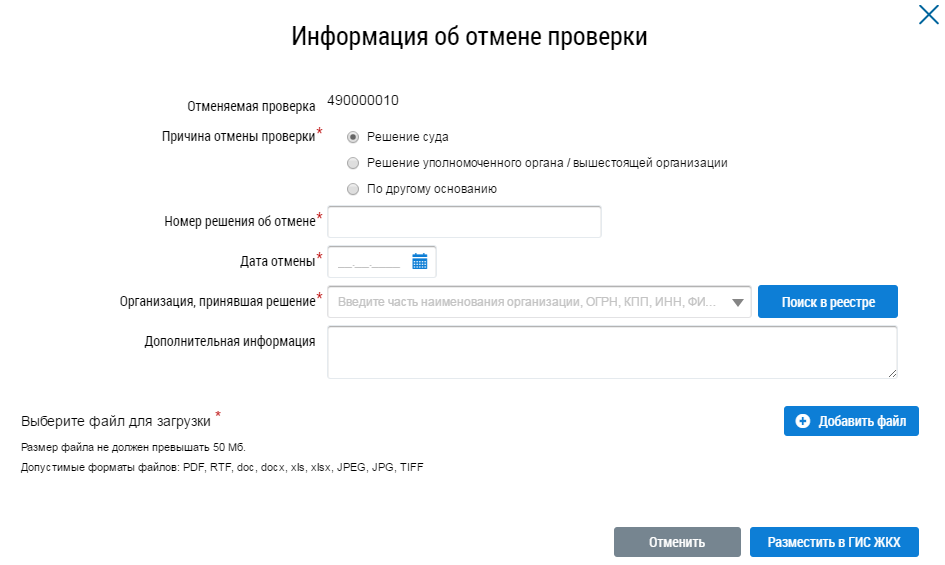Submit with Разместить в ГИС ЖКХ
This screenshot has width=945, height=565.
click(x=833, y=542)
